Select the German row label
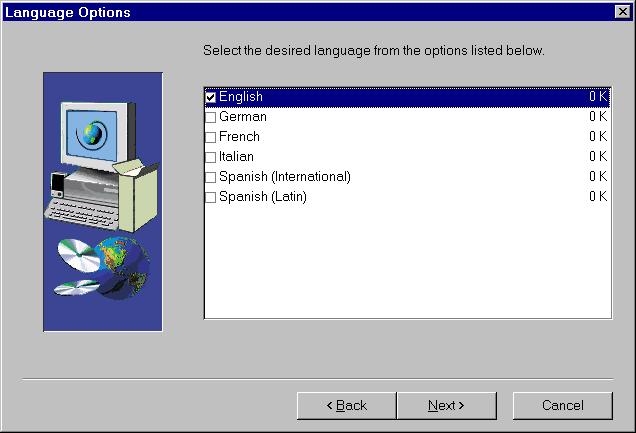The height and width of the screenshot is (433, 636). [243, 117]
